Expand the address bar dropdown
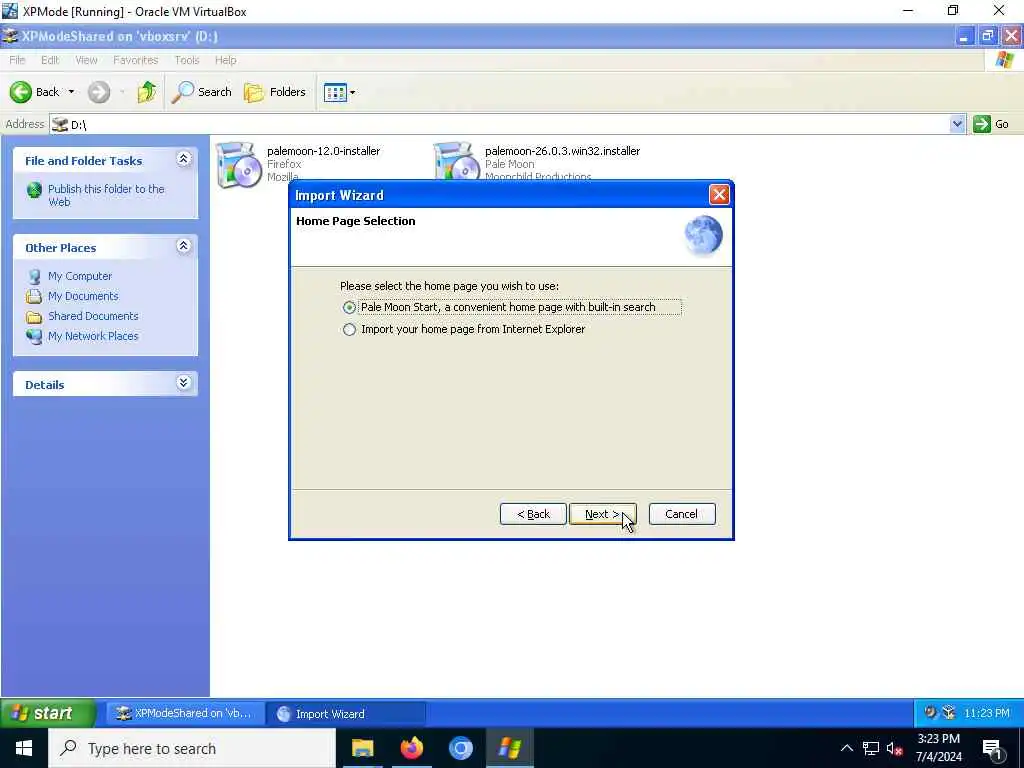The height and width of the screenshot is (768, 1024). pos(957,124)
